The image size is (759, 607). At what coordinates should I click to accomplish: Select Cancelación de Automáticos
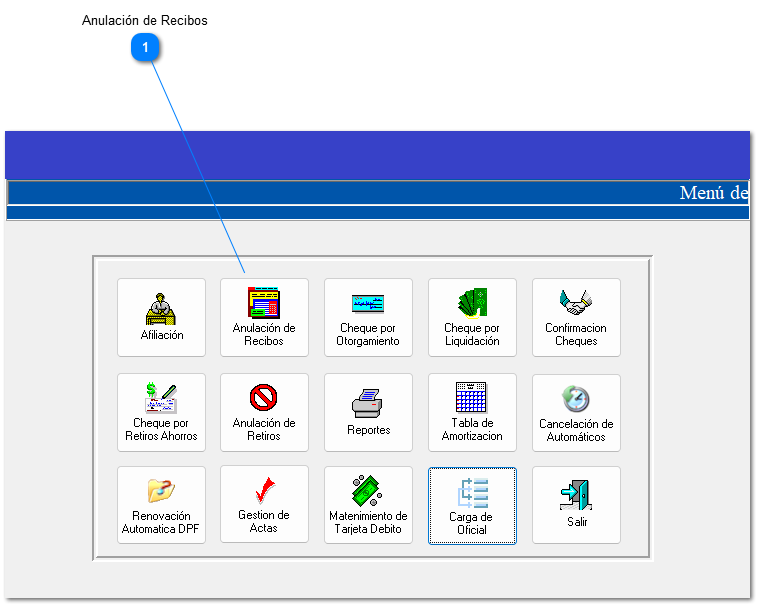[576, 412]
